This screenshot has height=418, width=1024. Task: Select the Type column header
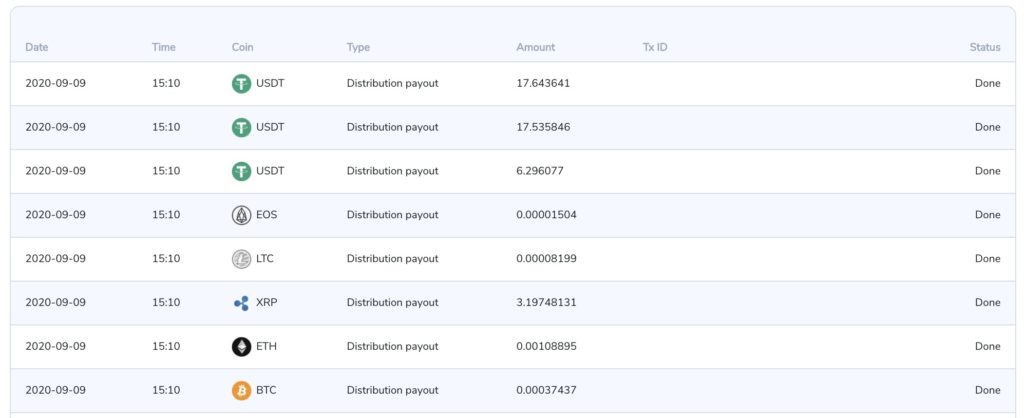pos(358,47)
